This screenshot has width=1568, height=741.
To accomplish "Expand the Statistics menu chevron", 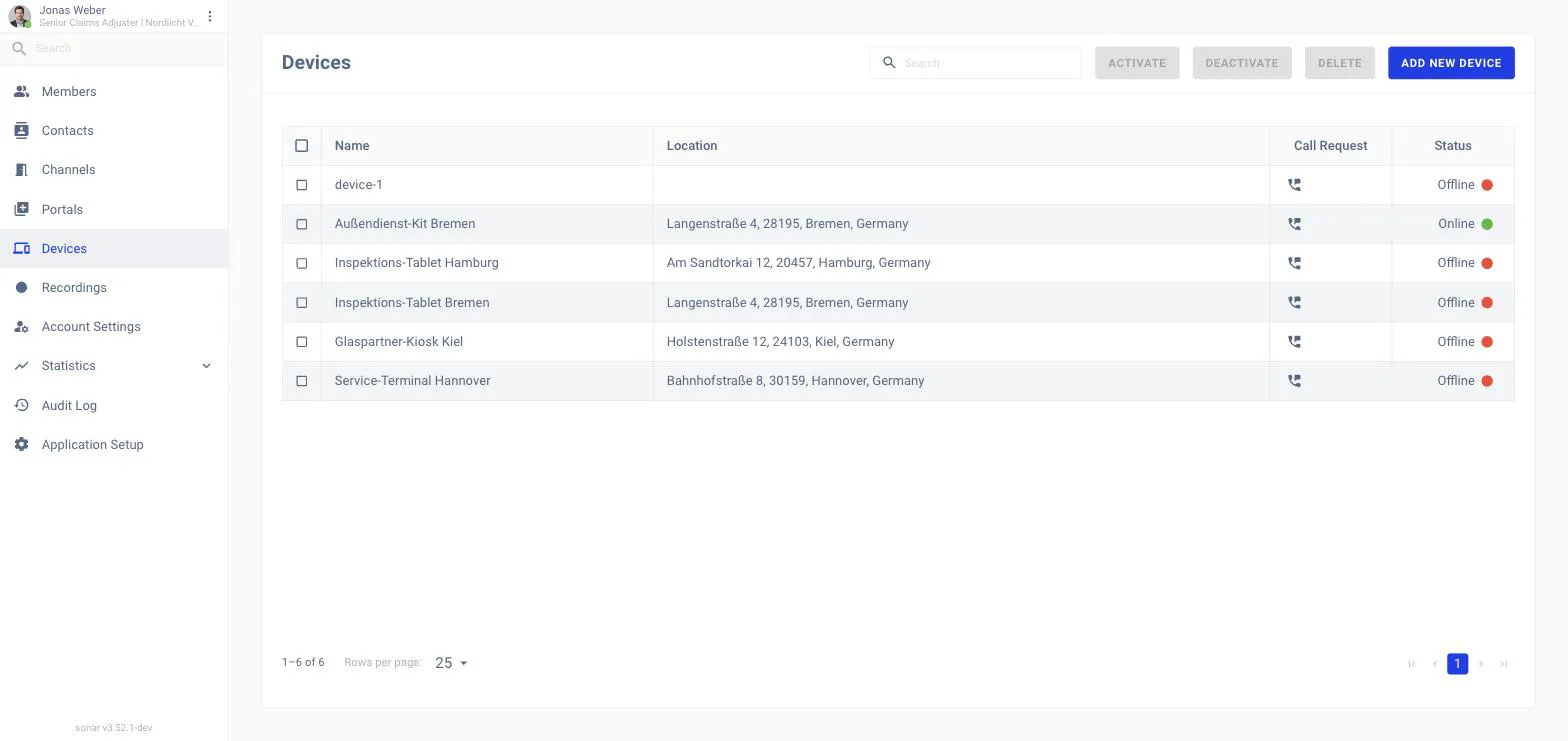I will click(207, 366).
